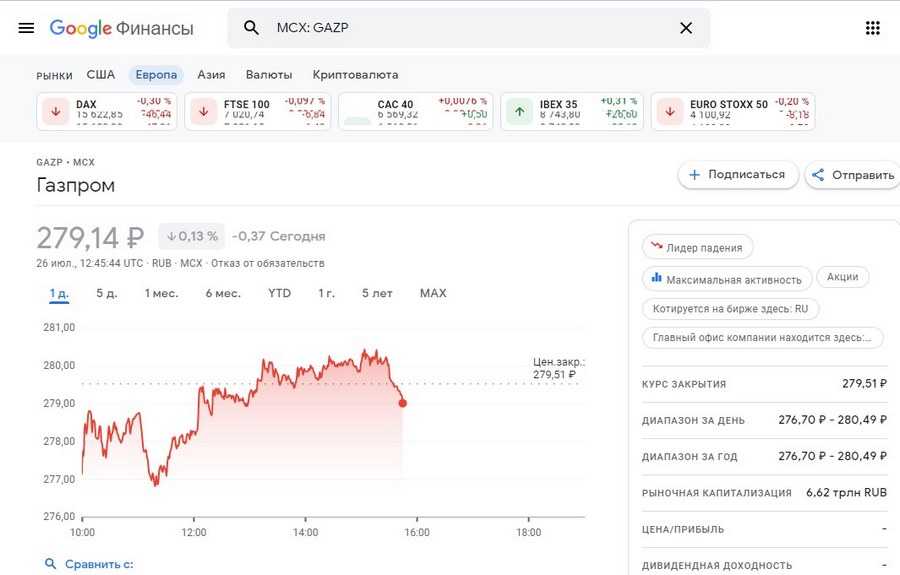Select the Европа markets tab
The image size is (900, 575).
[156, 75]
